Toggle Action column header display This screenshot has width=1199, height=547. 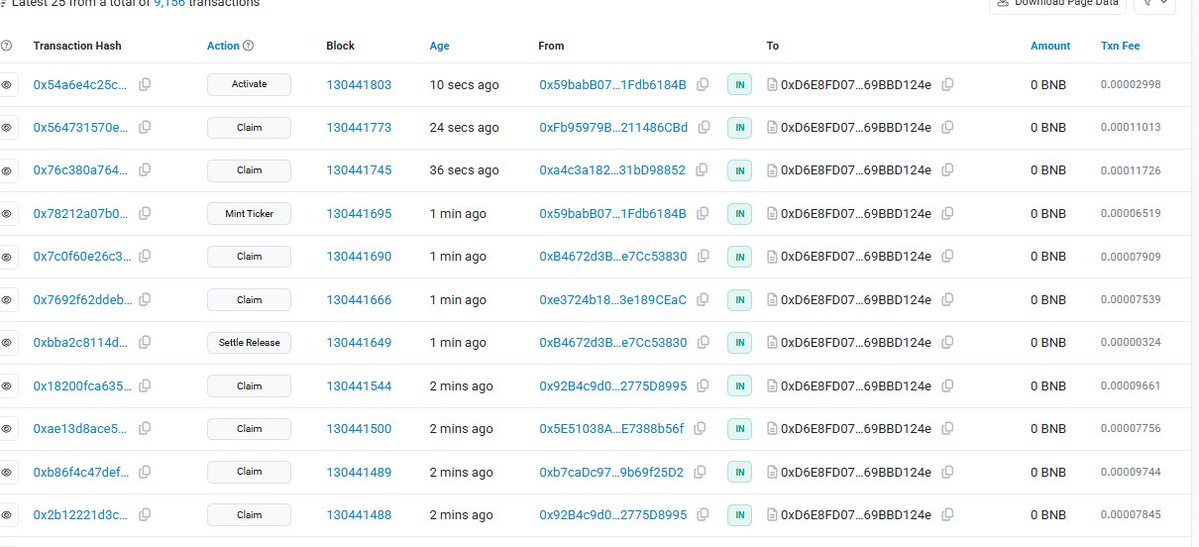223,46
